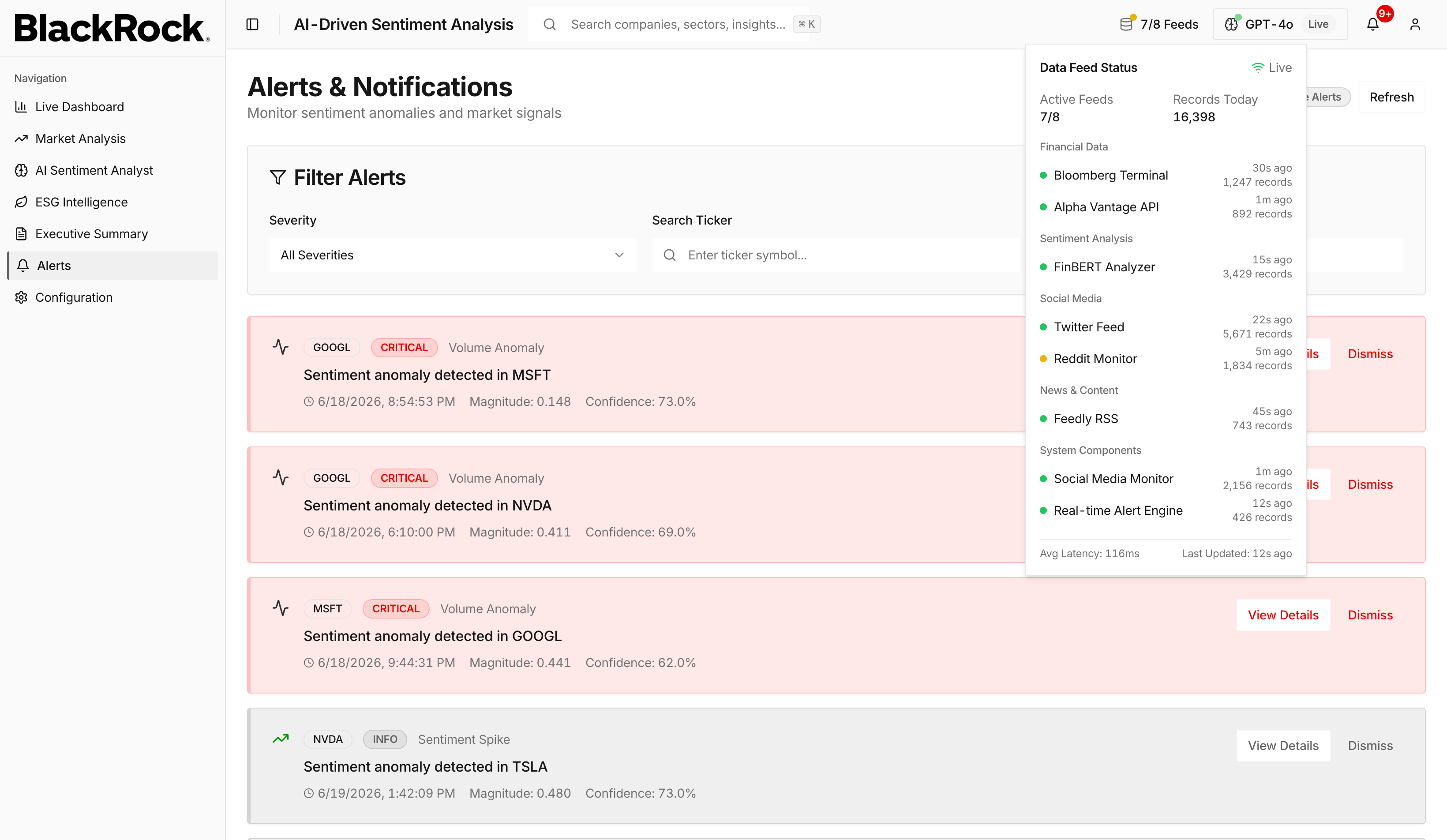The width and height of the screenshot is (1447, 840).
Task: View details of the GOOGL anomaly alert
Action: [x=1283, y=615]
